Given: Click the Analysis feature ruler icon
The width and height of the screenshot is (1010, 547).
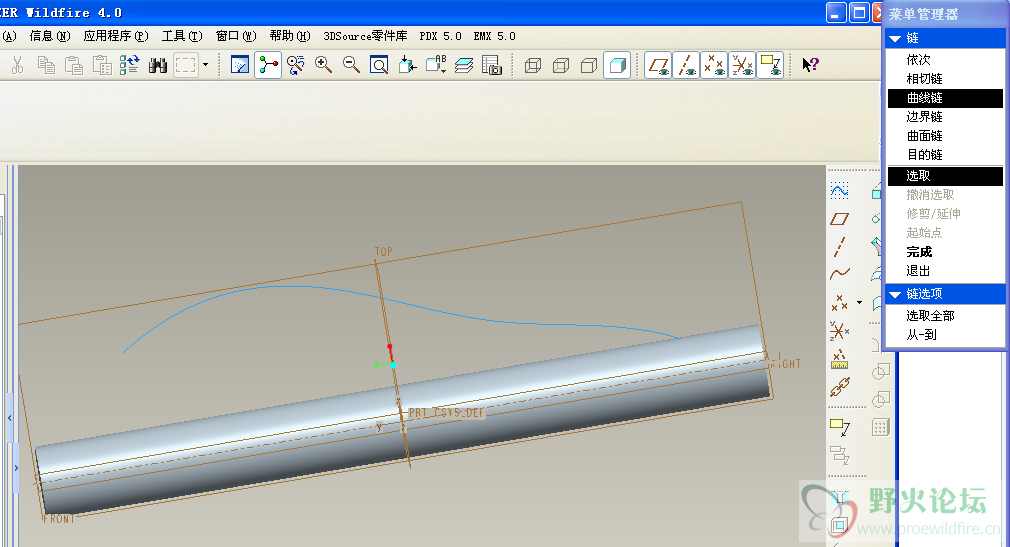Looking at the screenshot, I should (839, 359).
